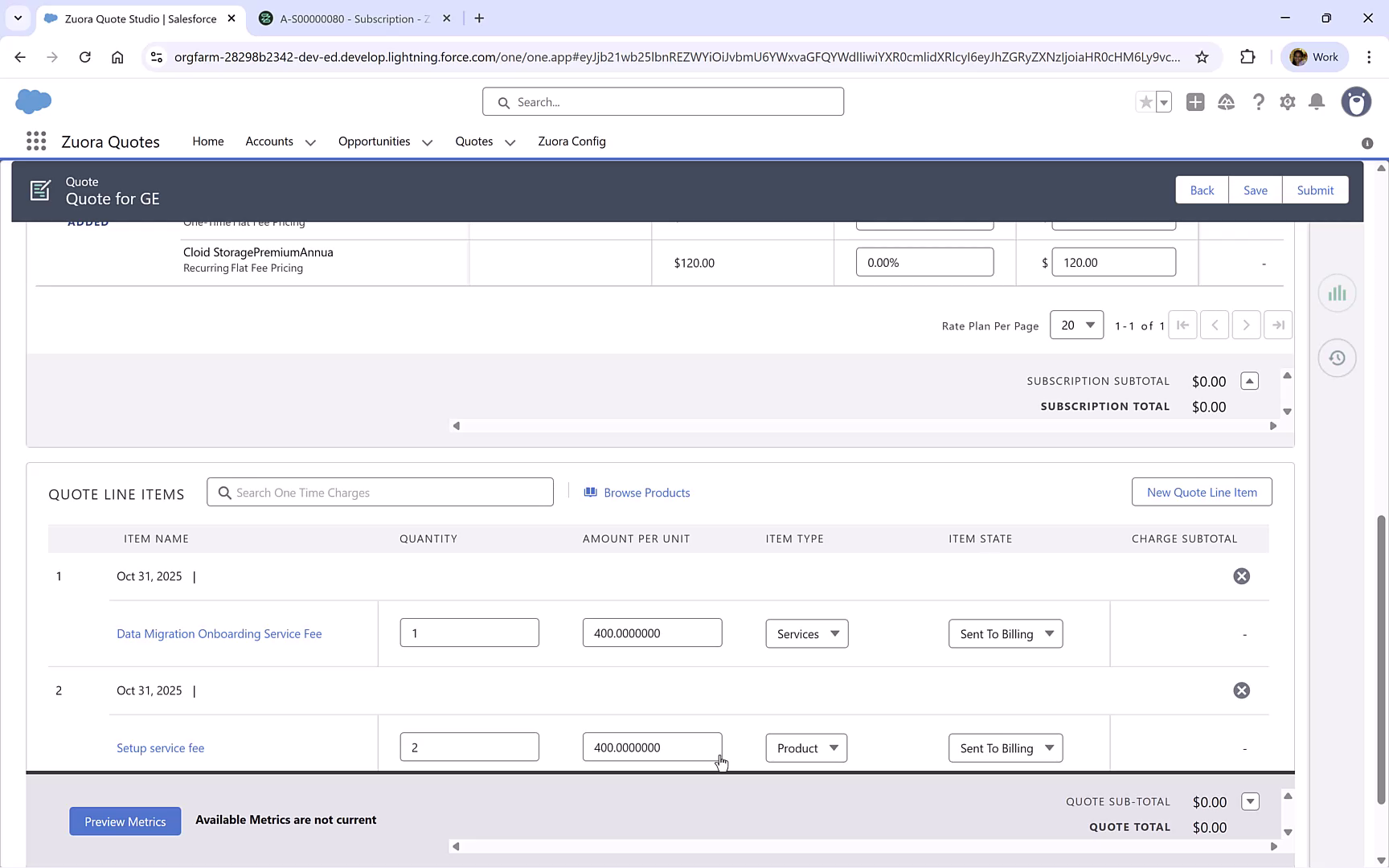Change Item Type dropdown from Services
This screenshot has height=868, width=1389.
coord(806,633)
